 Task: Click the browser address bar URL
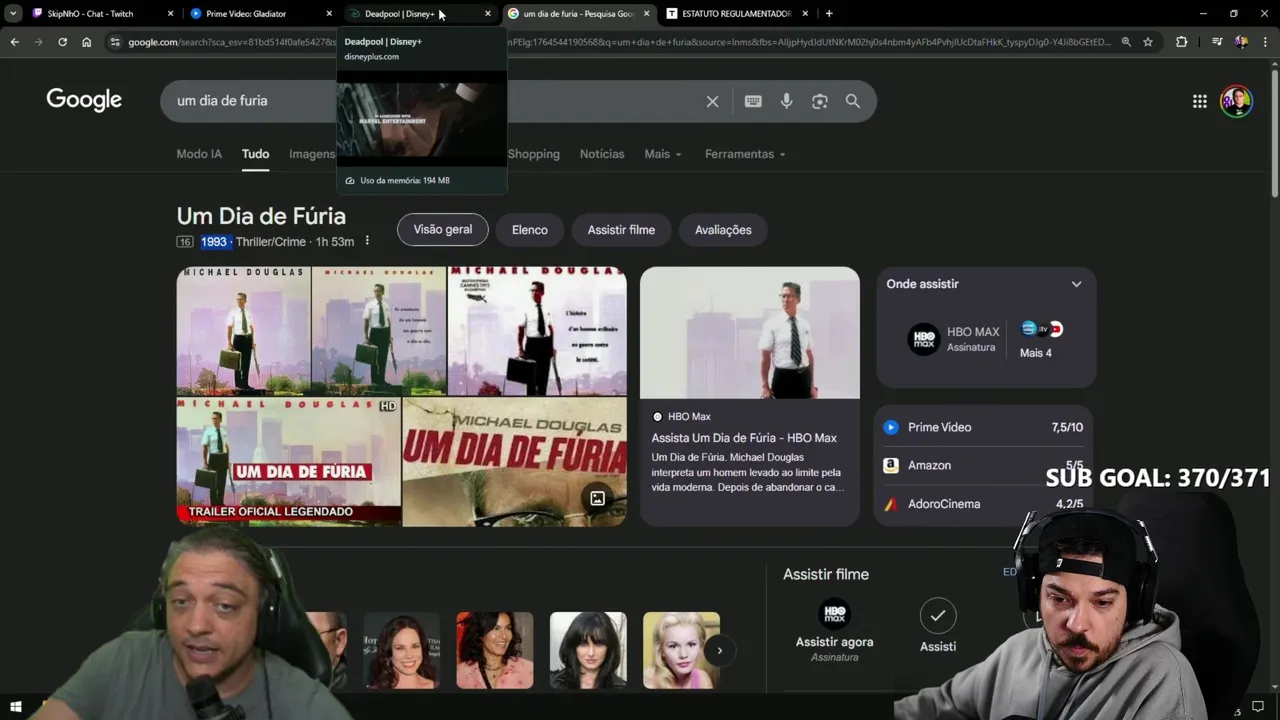[619, 42]
